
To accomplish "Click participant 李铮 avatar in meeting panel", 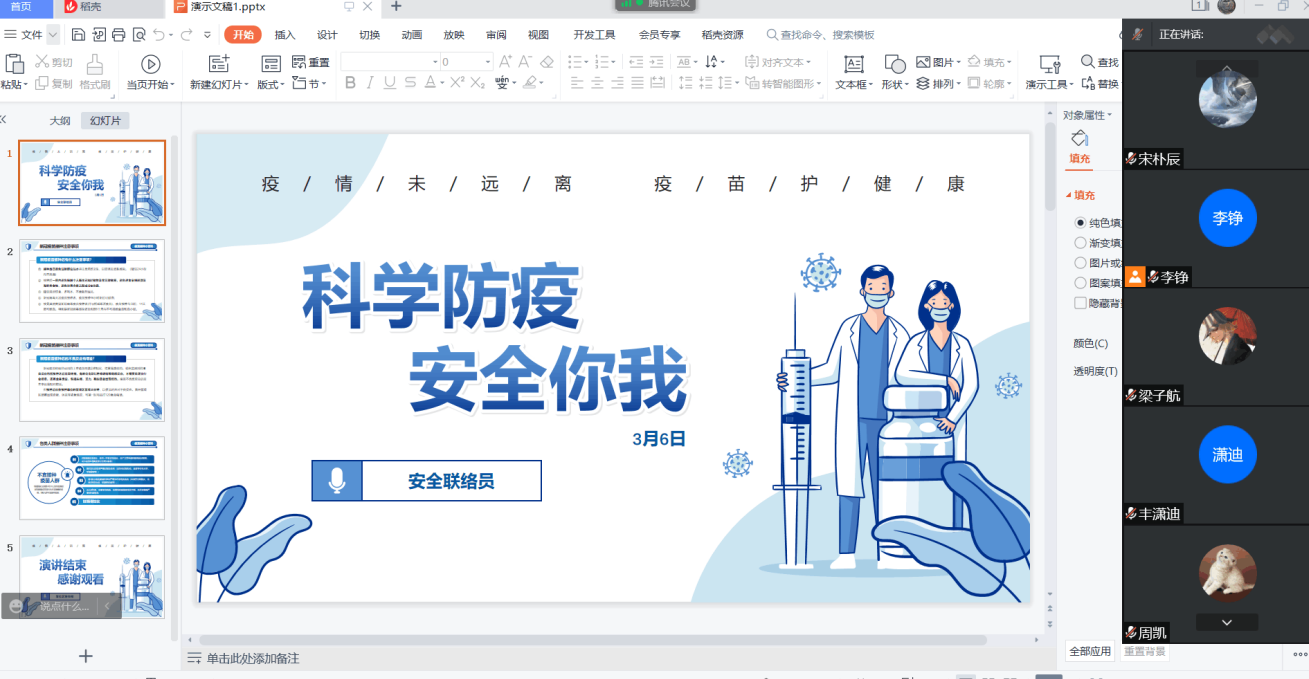I will tap(1227, 218).
